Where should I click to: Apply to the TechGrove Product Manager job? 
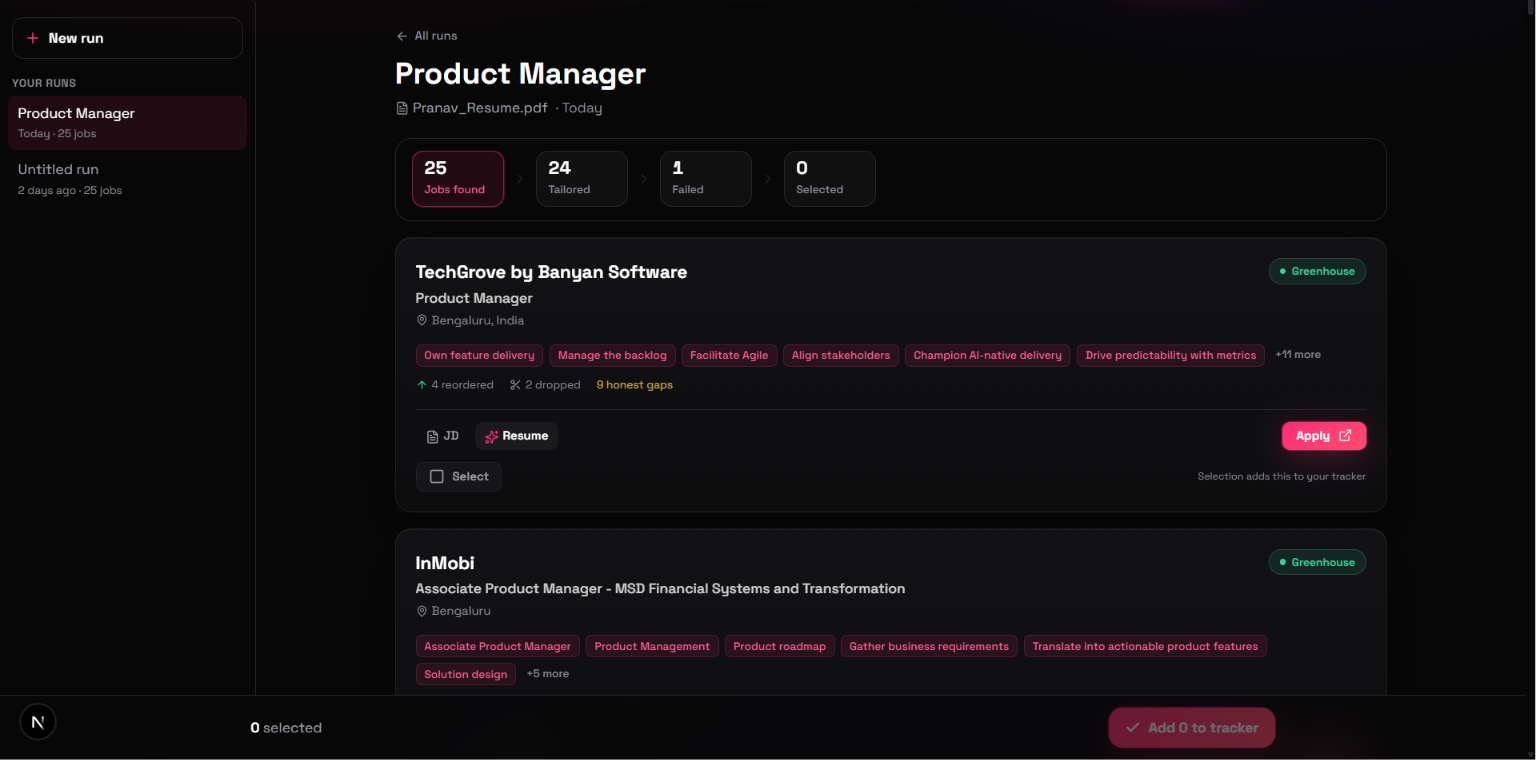pos(1324,436)
